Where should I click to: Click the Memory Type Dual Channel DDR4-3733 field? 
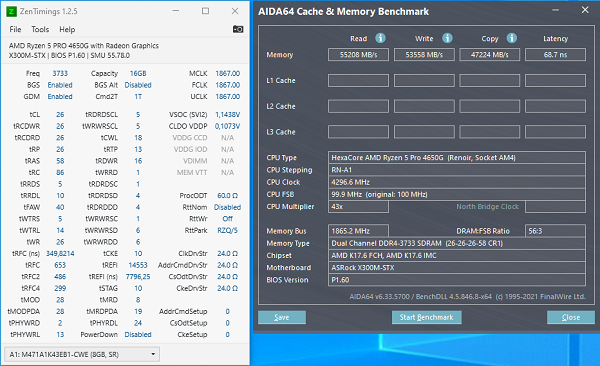pos(457,243)
